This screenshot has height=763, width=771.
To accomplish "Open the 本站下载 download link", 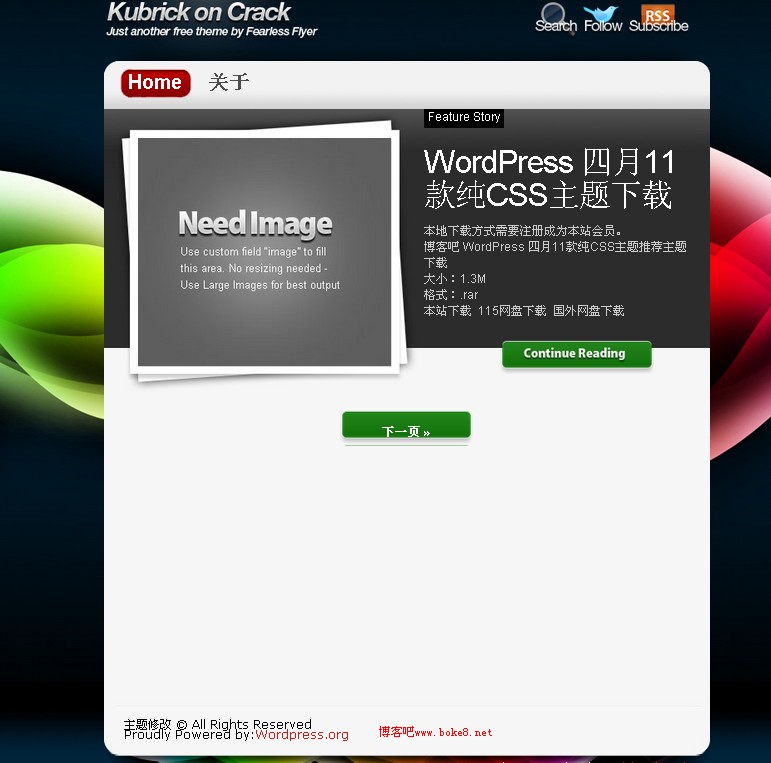I will click(447, 311).
